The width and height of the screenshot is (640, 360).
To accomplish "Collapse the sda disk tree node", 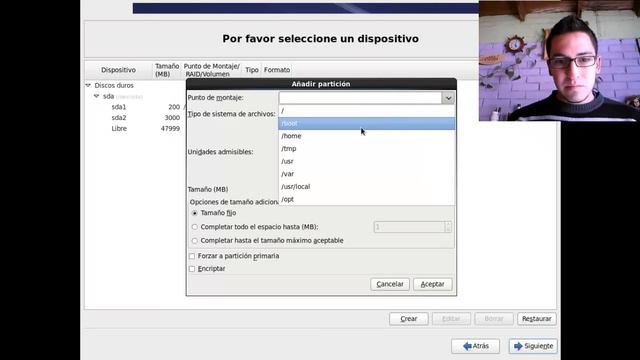I will (x=96, y=96).
